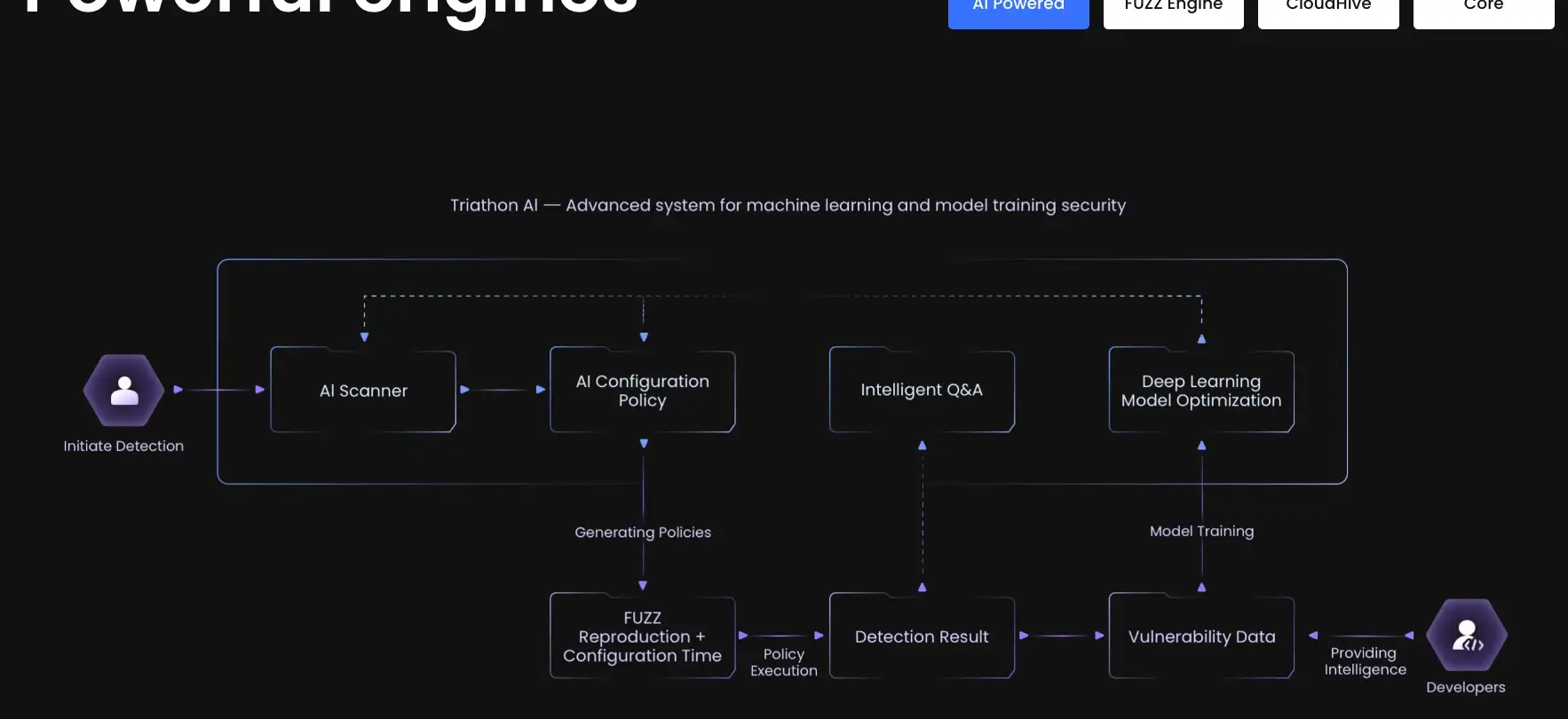The height and width of the screenshot is (719, 1568).
Task: Click the Providing Intelligence label
Action: click(x=1365, y=661)
